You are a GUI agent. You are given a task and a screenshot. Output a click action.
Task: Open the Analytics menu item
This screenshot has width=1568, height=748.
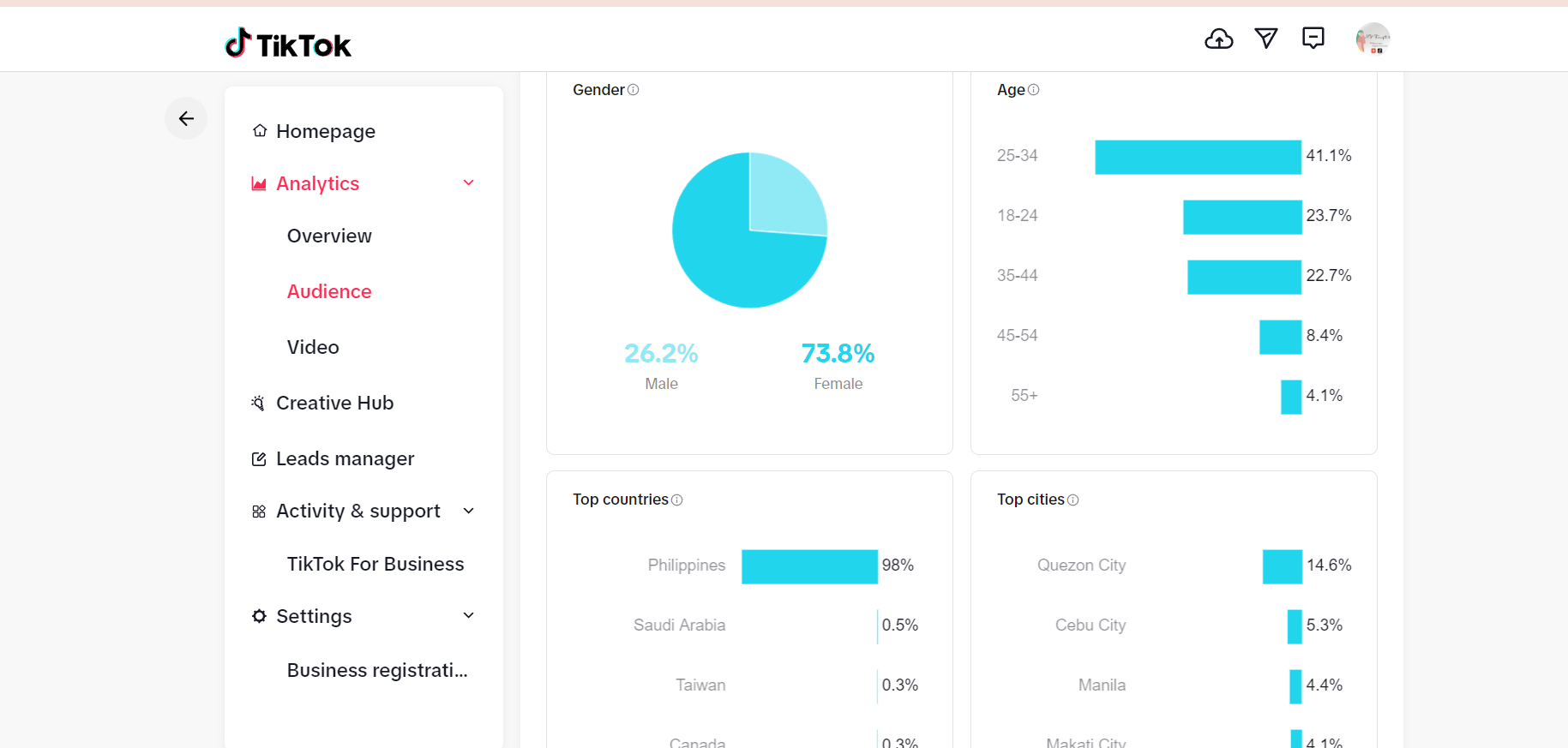point(318,183)
